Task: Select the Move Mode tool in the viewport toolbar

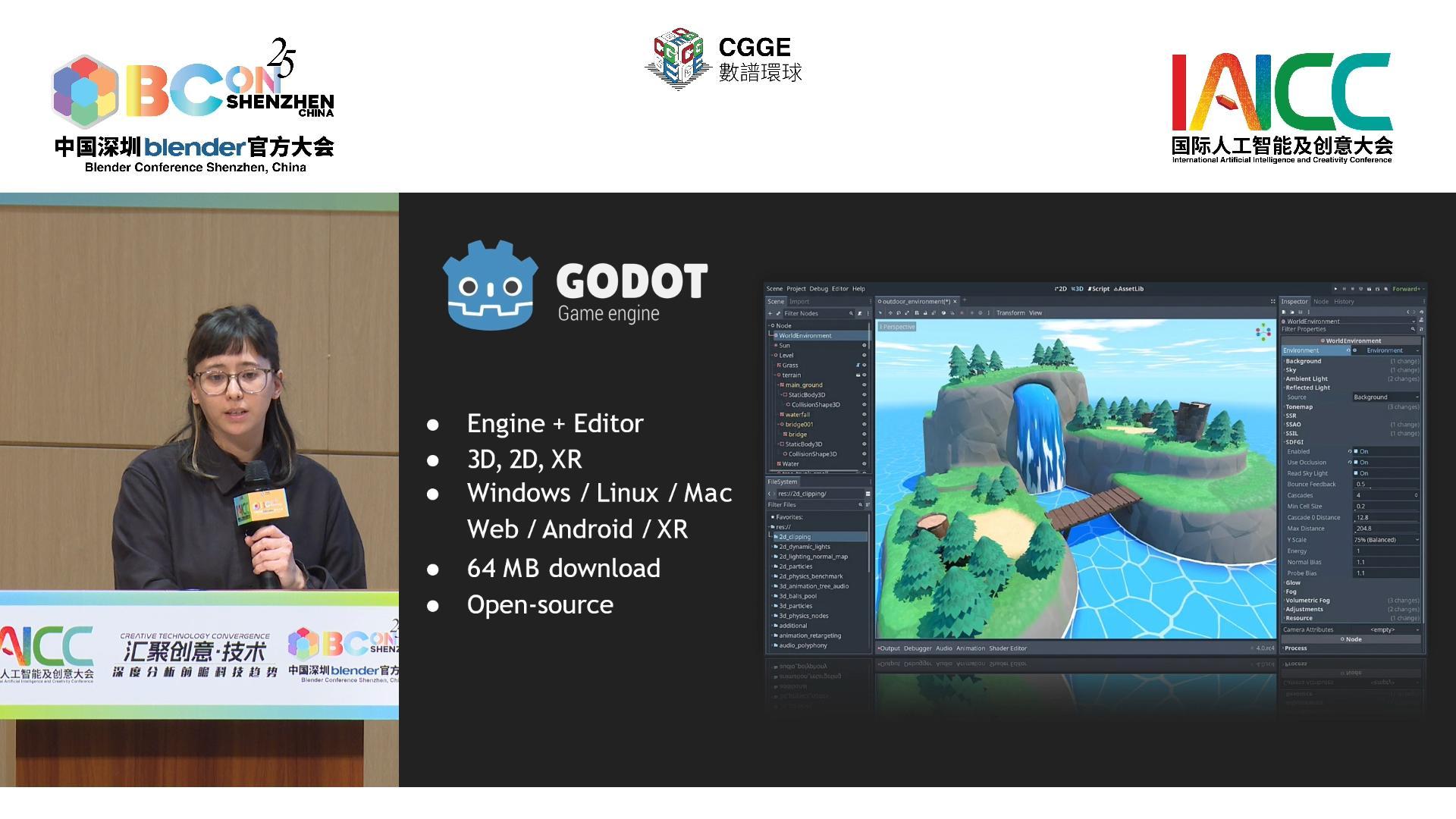Action: coord(890,312)
